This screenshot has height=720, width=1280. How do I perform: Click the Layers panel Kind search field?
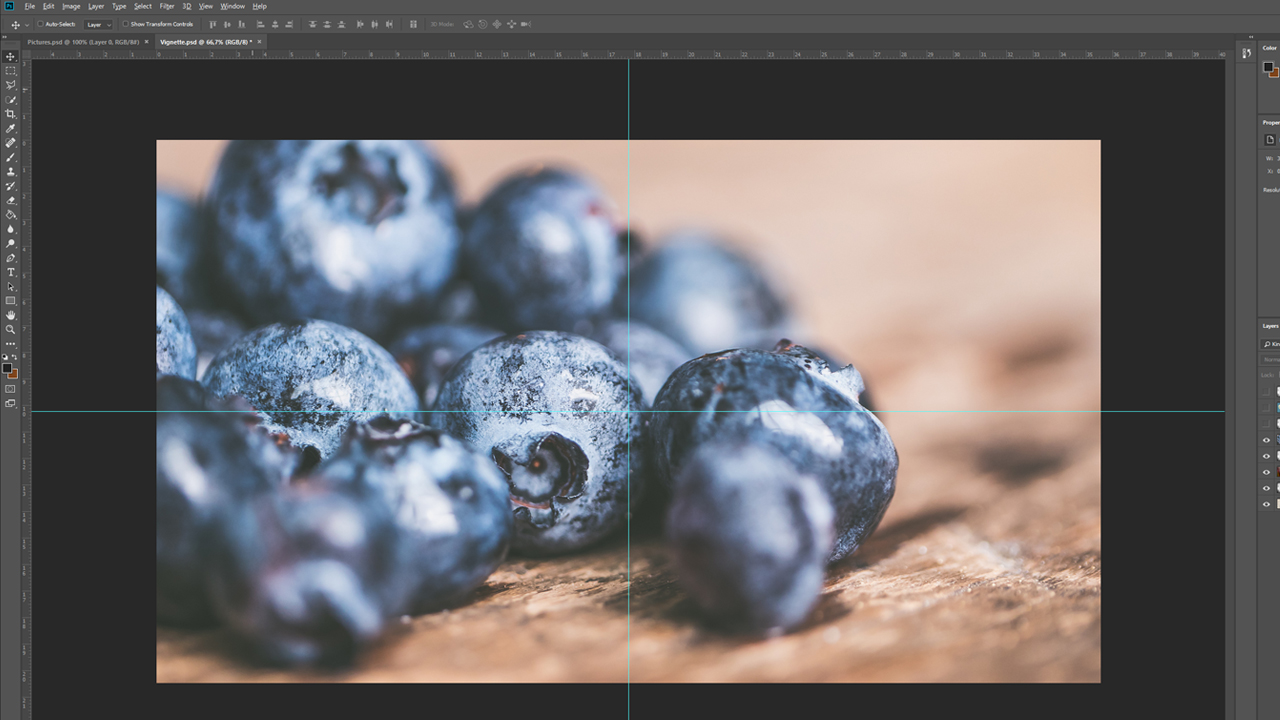(1271, 344)
